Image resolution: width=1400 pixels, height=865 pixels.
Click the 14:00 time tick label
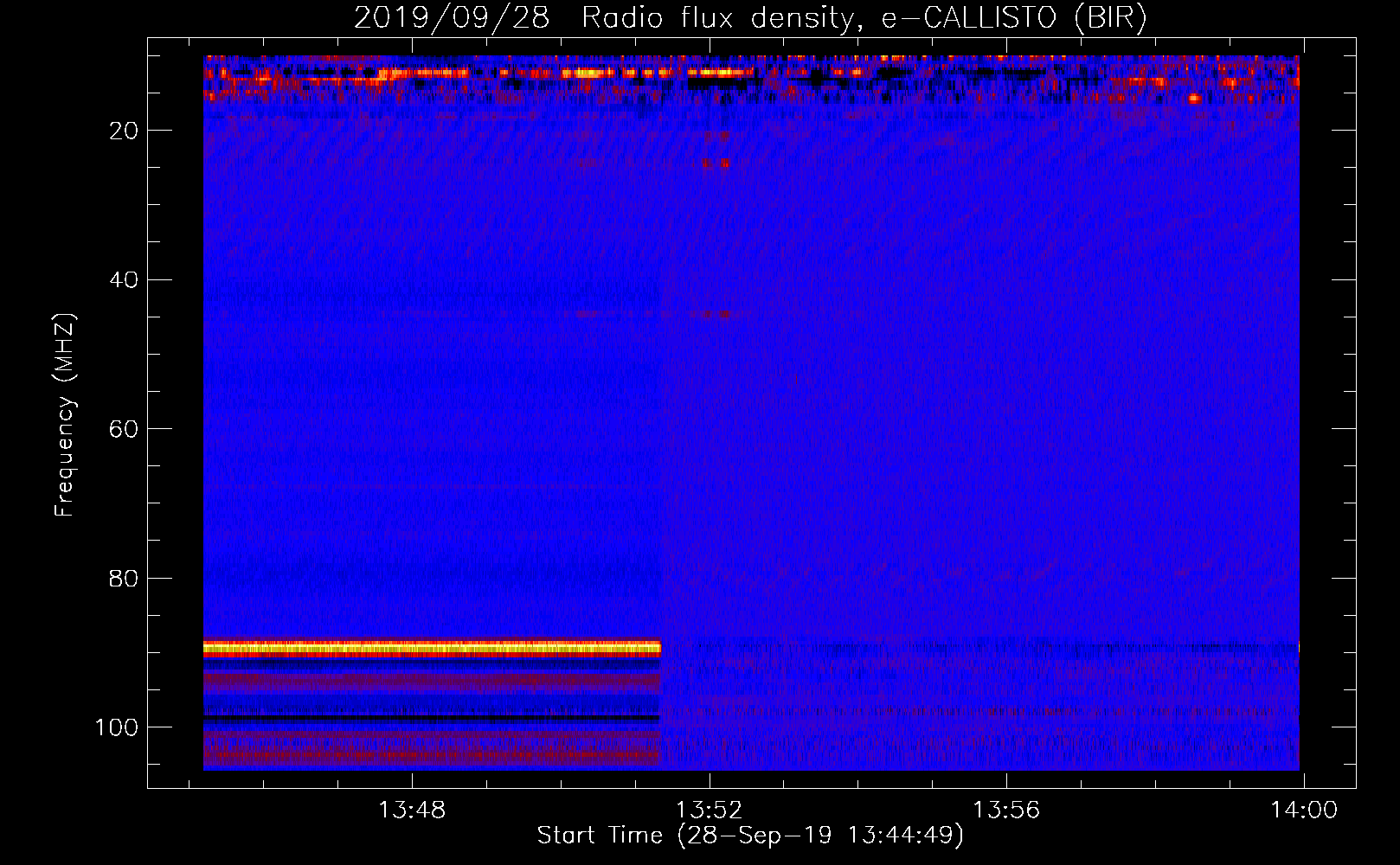click(1303, 811)
